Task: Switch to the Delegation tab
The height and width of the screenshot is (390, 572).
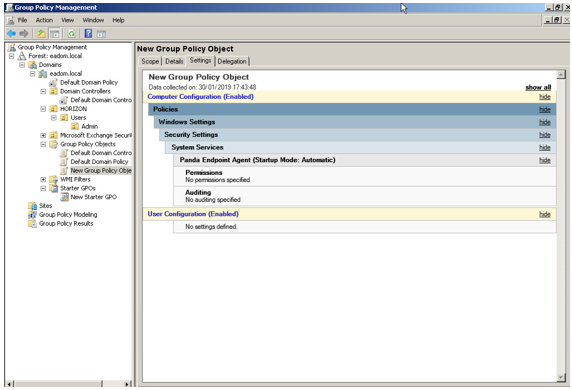Action: coord(232,61)
